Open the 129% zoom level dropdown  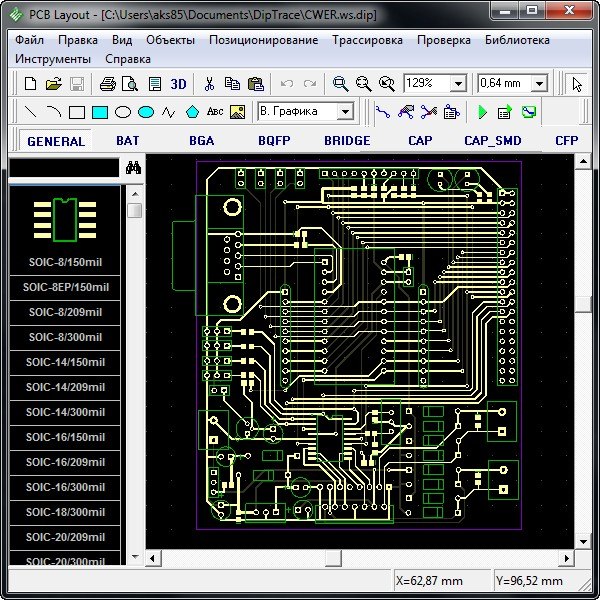[x=459, y=84]
